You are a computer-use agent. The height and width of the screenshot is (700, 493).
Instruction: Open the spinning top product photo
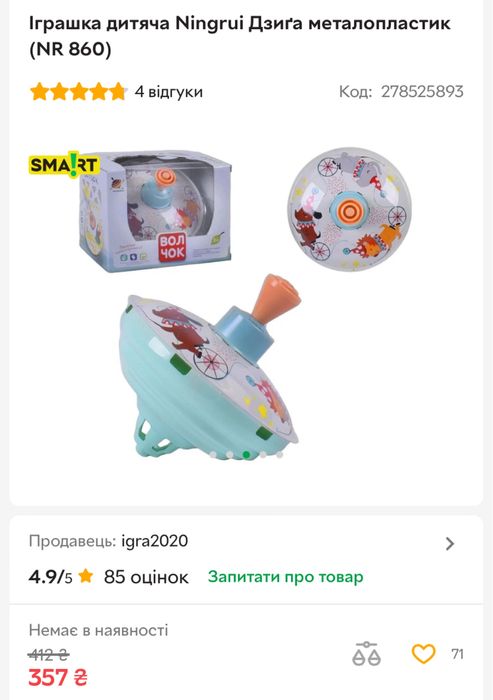tap(246, 304)
